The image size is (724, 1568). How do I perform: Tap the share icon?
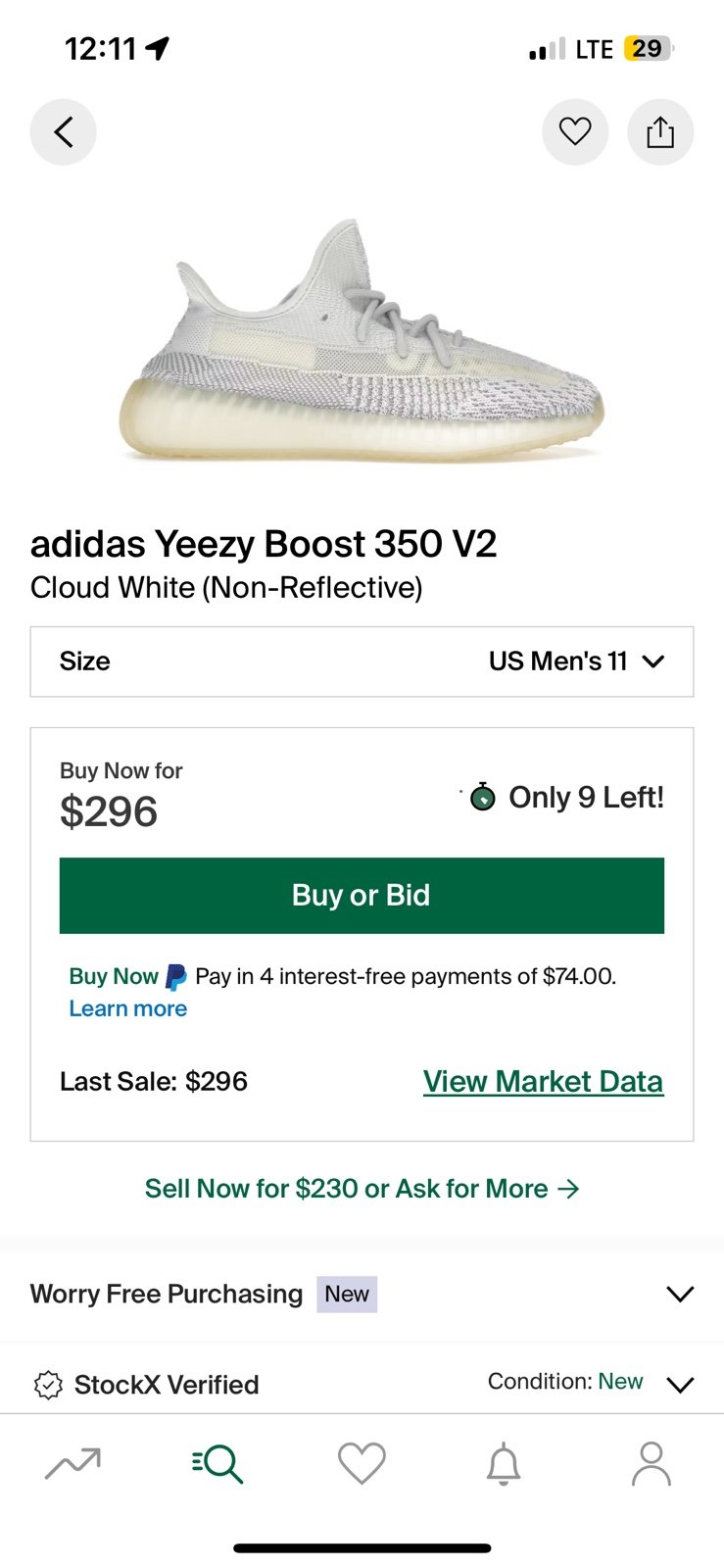coord(660,131)
